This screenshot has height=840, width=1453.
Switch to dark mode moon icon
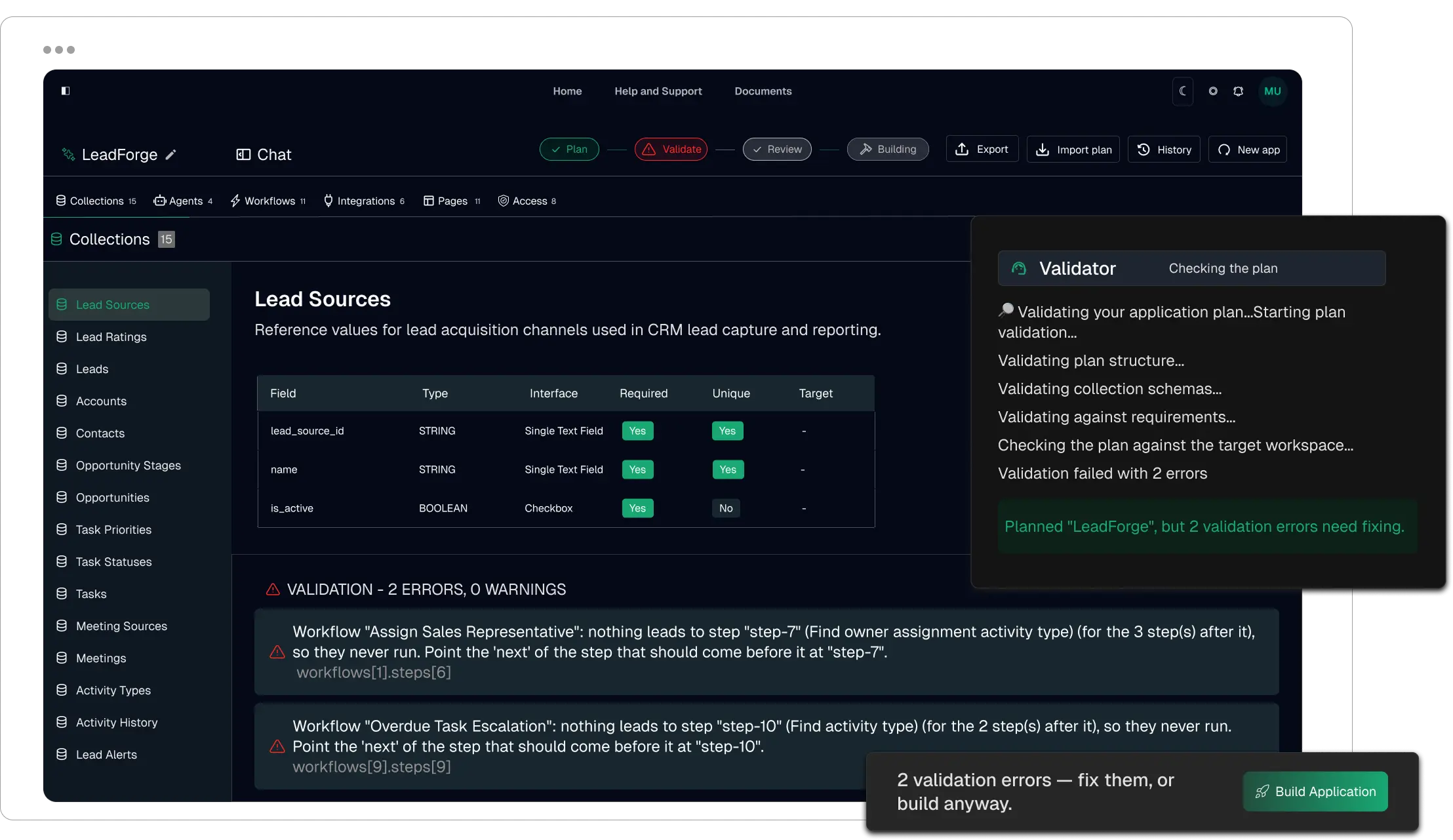point(1183,91)
